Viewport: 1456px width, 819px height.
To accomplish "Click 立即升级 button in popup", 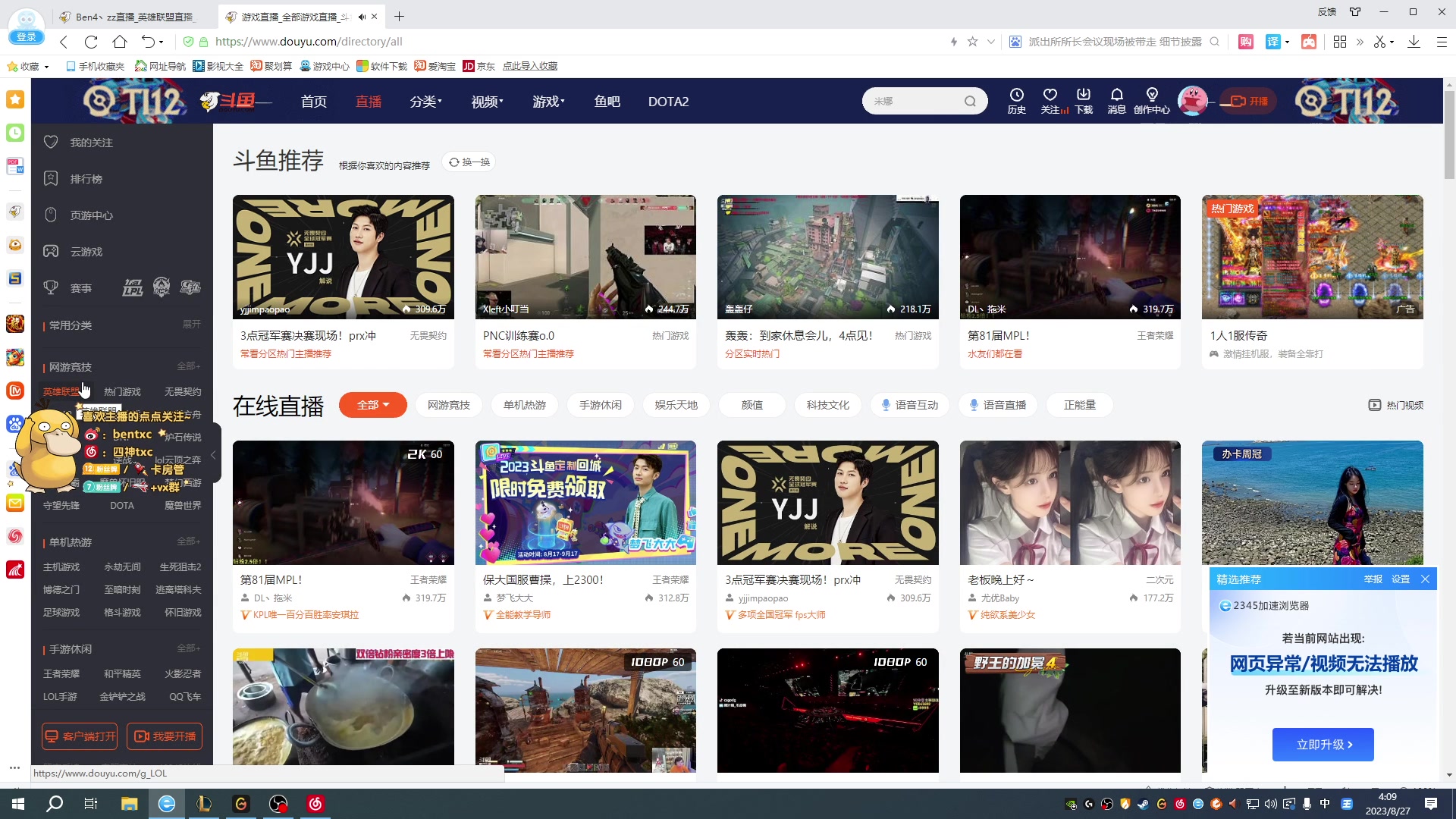I will pyautogui.click(x=1323, y=745).
